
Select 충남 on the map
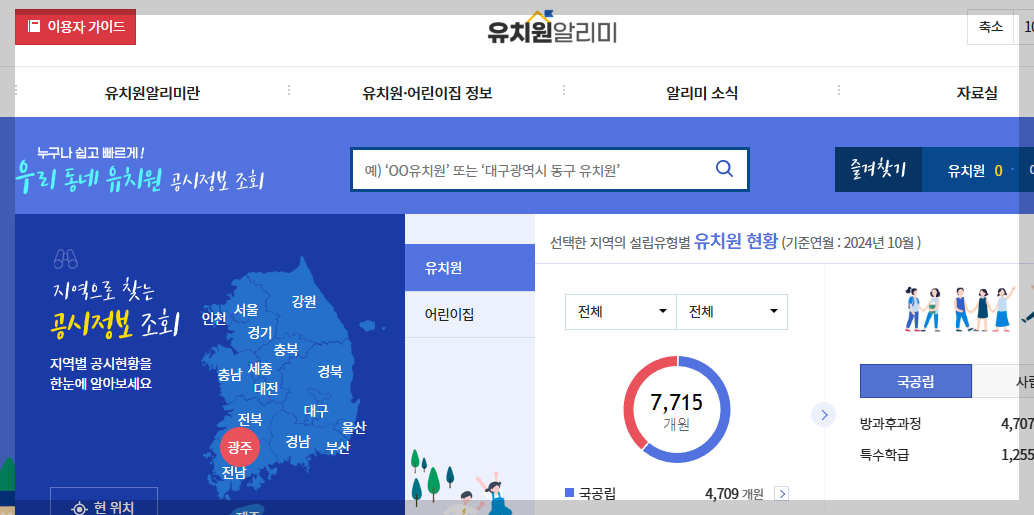(230, 375)
